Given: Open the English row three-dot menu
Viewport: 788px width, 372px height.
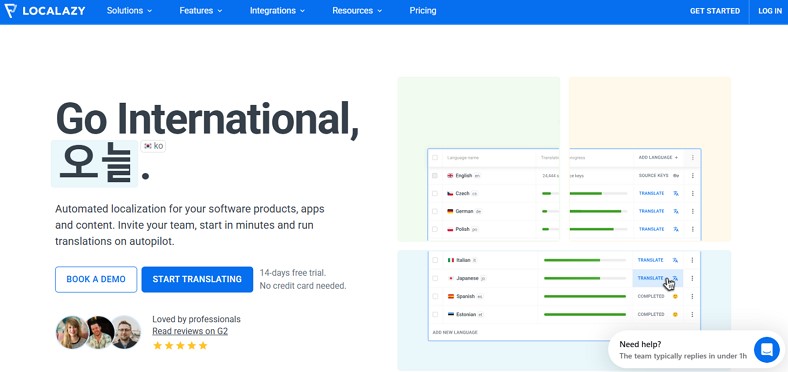Looking at the screenshot, I should [693, 175].
